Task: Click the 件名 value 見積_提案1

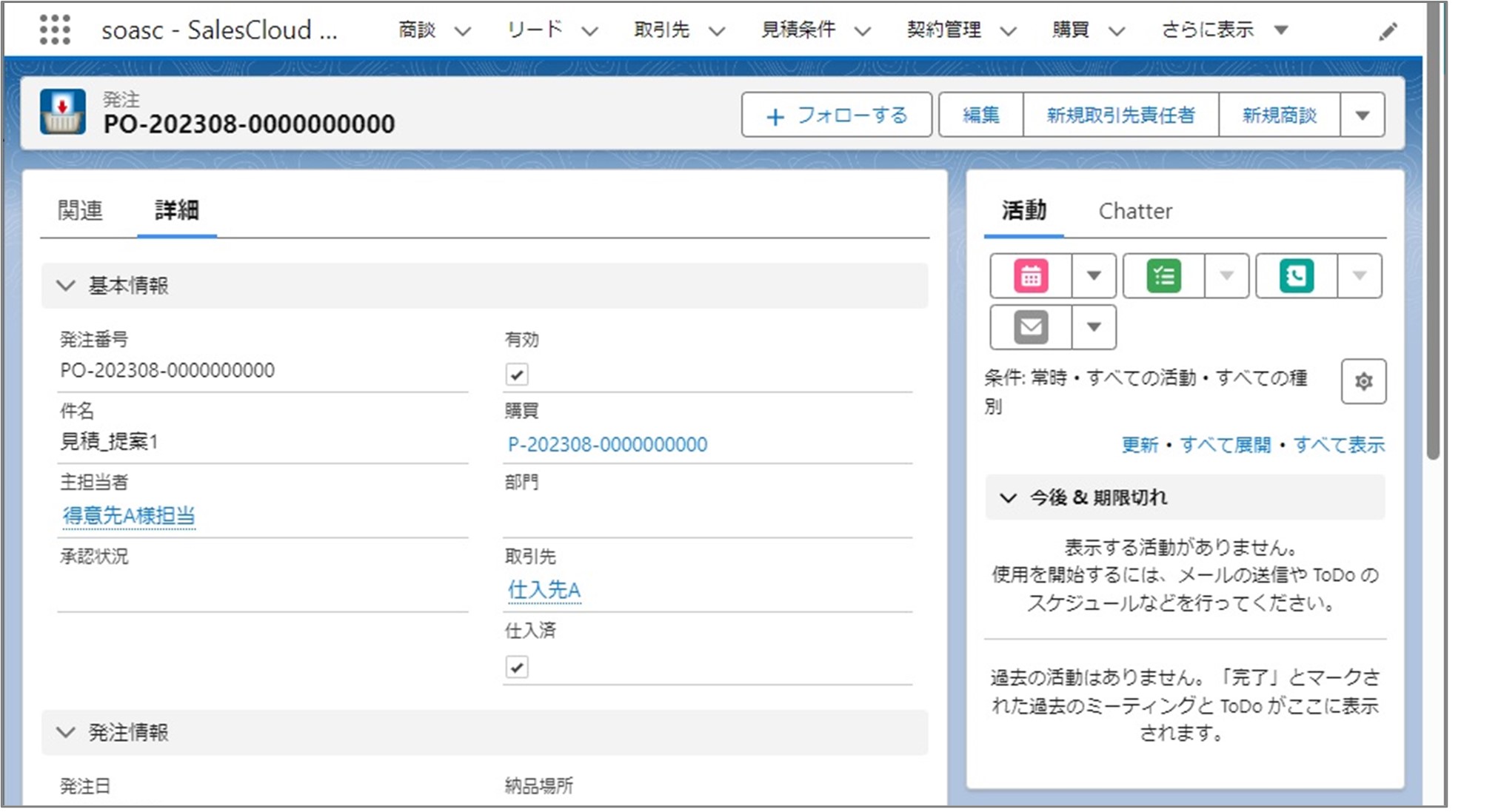Action: click(109, 442)
